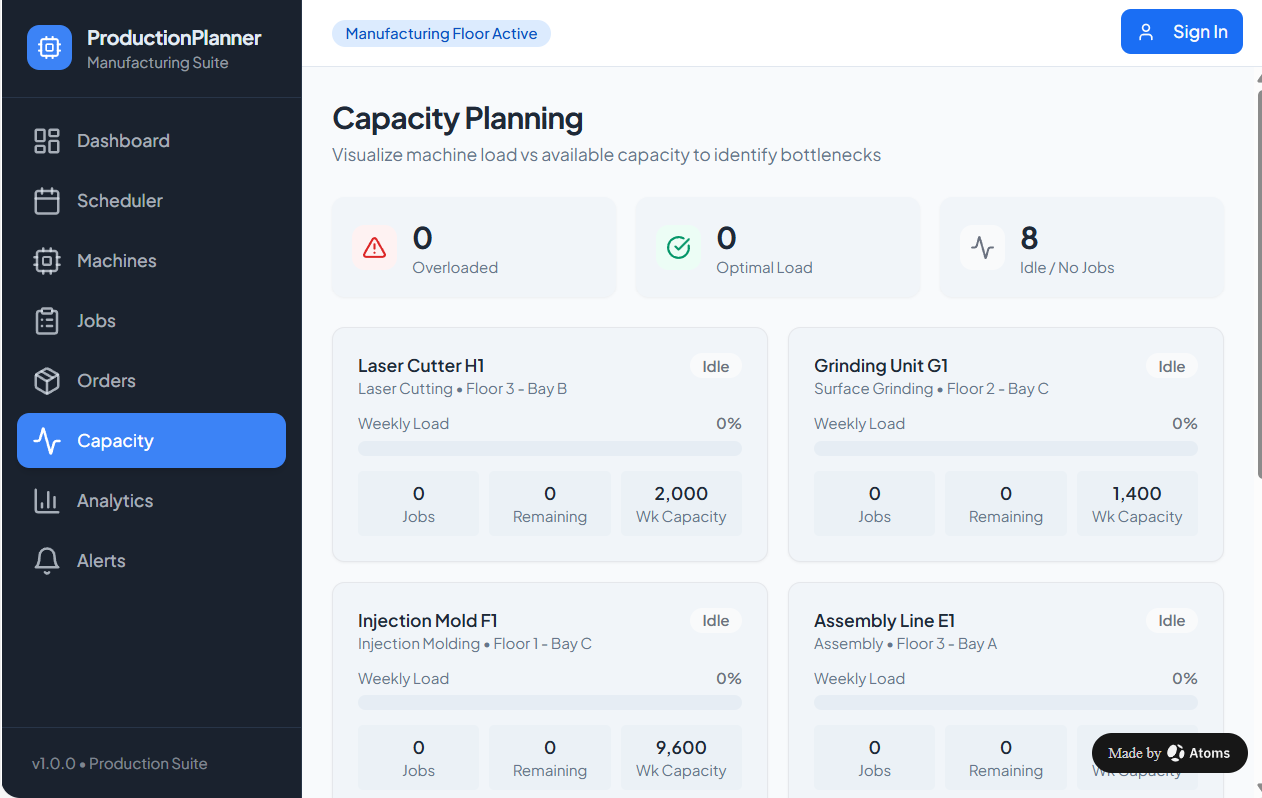Click the Alerts bell icon
1262x798 pixels.
coord(47,561)
